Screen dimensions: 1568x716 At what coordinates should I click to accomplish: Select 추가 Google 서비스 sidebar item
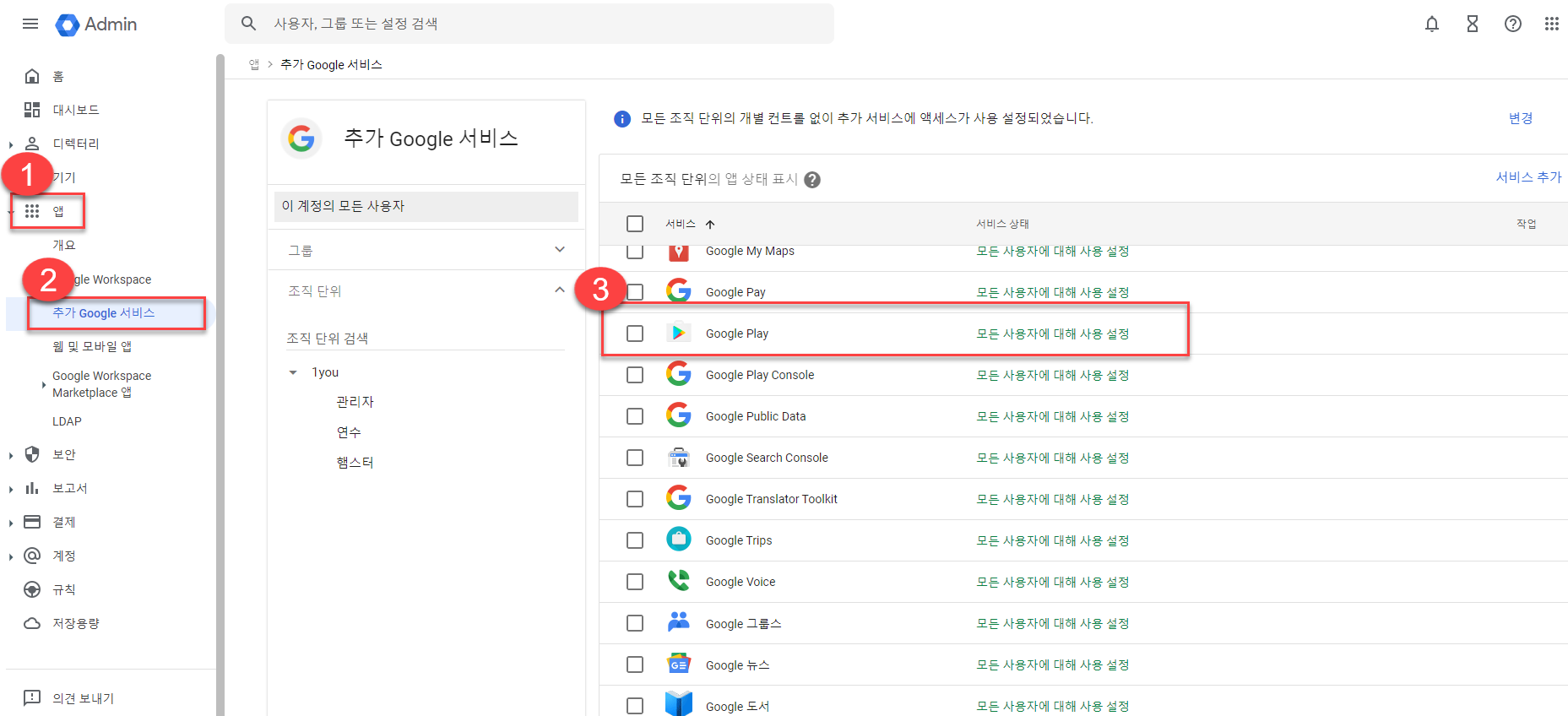coord(104,313)
